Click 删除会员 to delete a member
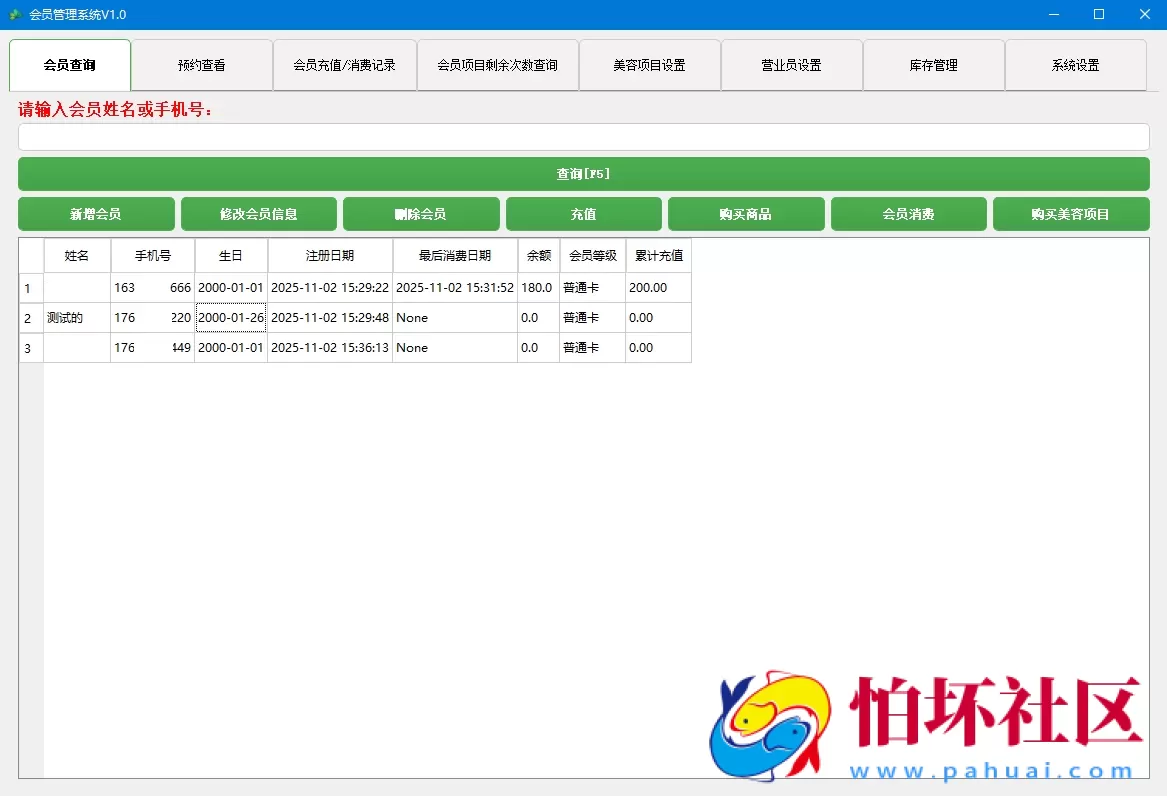This screenshot has height=796, width=1167. (x=421, y=213)
